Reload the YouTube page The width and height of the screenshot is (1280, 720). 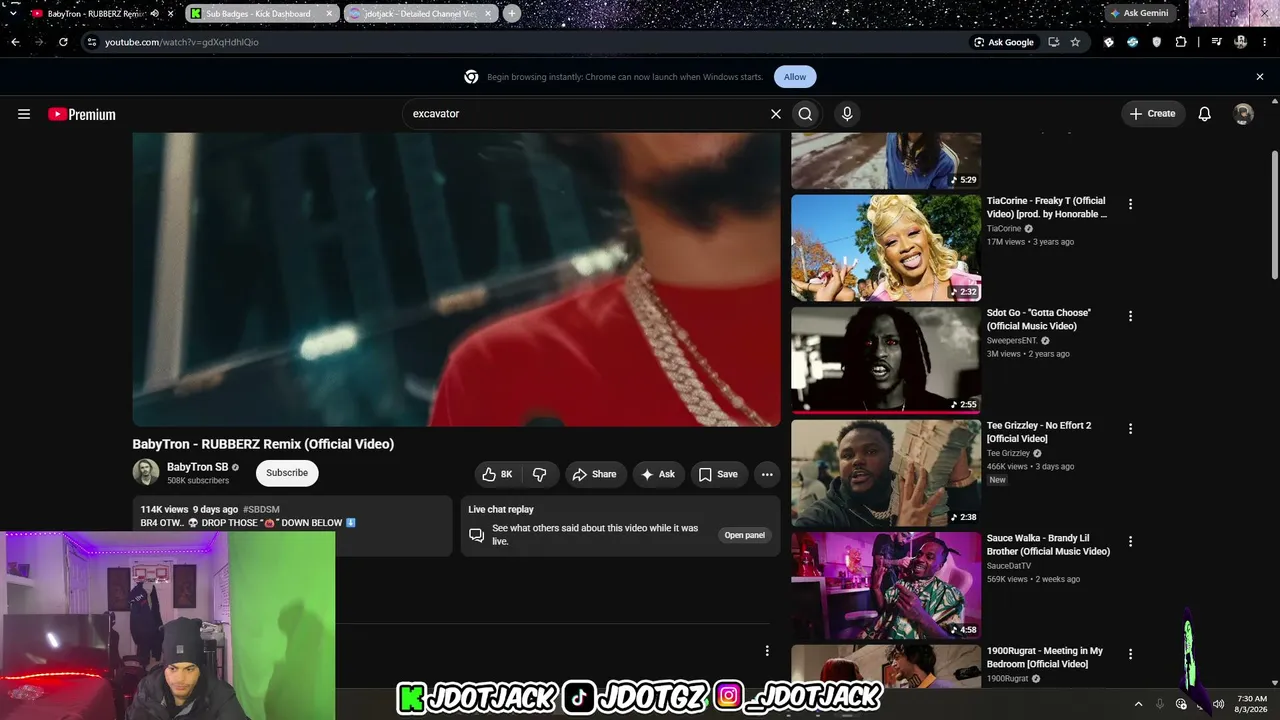63,42
